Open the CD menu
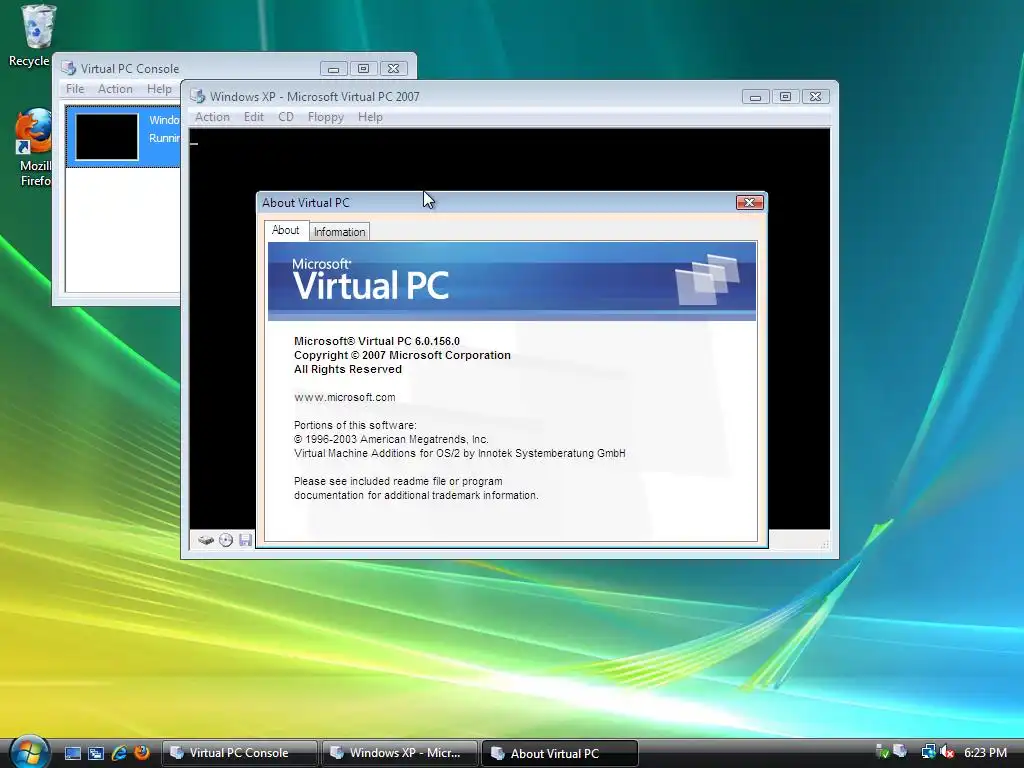The height and width of the screenshot is (768, 1024). 285,117
